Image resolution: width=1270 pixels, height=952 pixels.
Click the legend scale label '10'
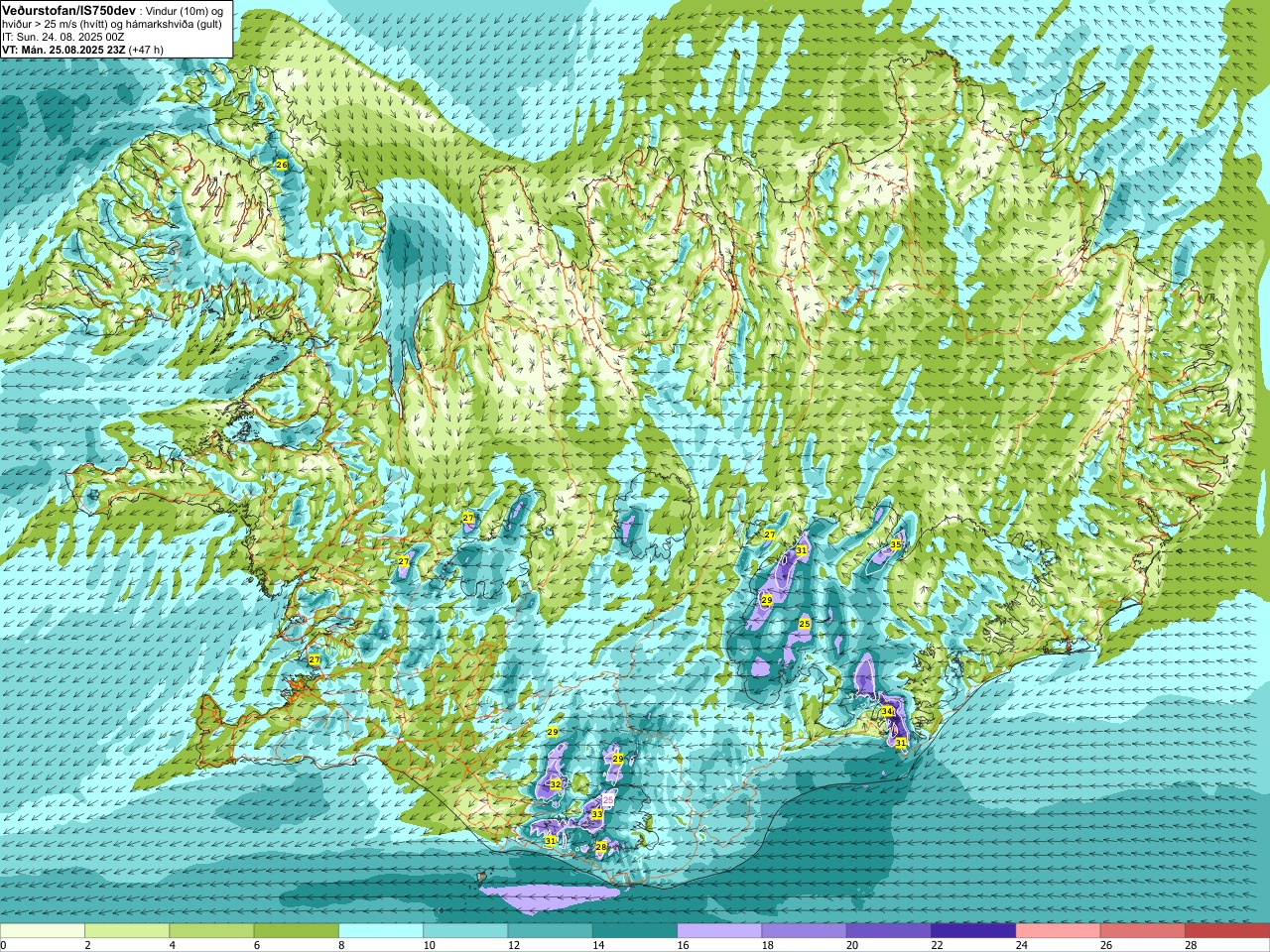click(429, 946)
